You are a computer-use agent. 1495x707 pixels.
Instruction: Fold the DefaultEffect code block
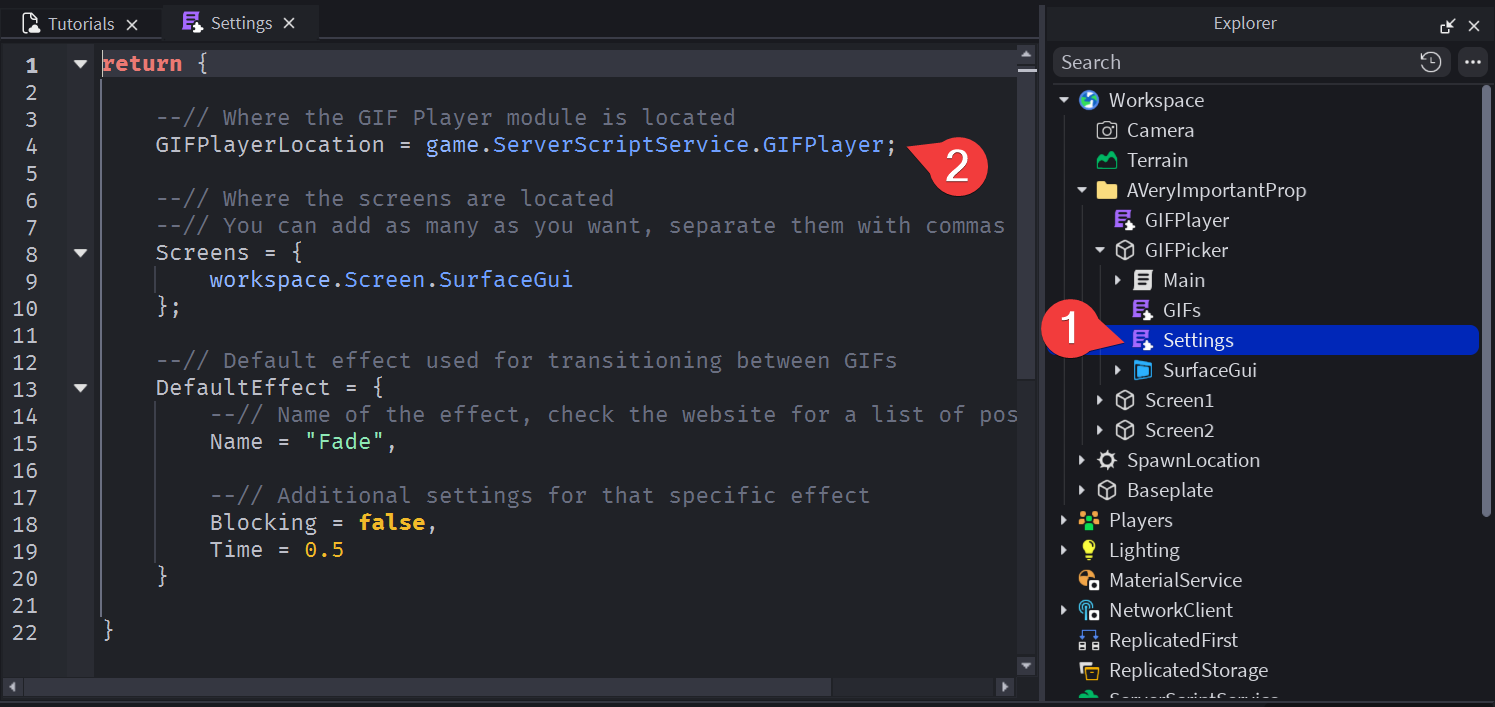pyautogui.click(x=80, y=388)
